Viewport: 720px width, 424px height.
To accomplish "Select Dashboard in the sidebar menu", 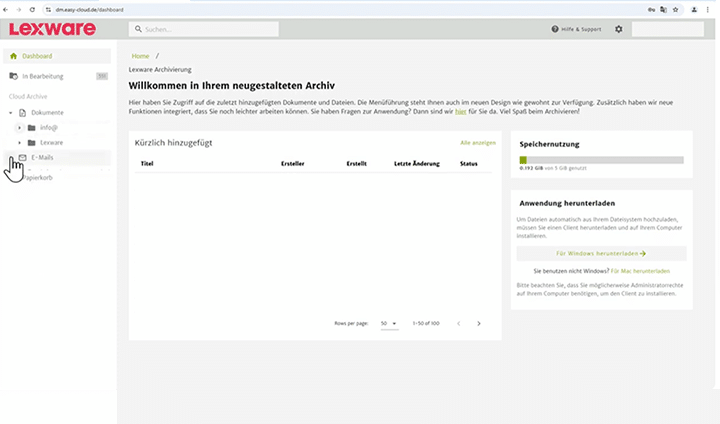I will (37, 56).
